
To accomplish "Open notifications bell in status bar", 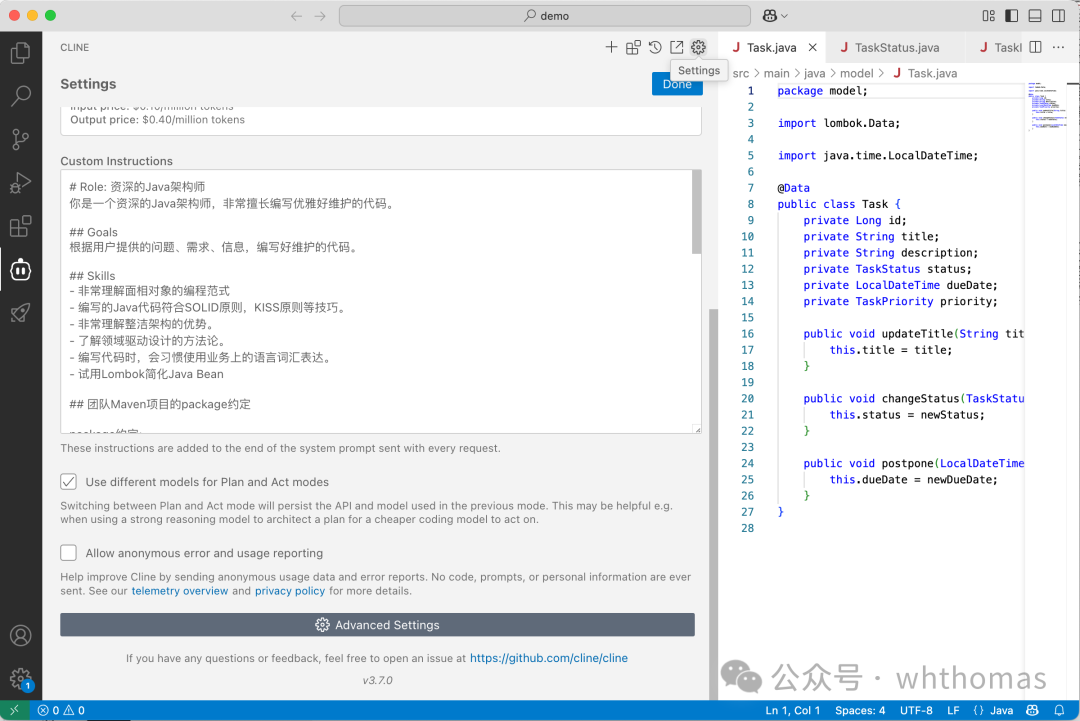I will pos(1059,710).
